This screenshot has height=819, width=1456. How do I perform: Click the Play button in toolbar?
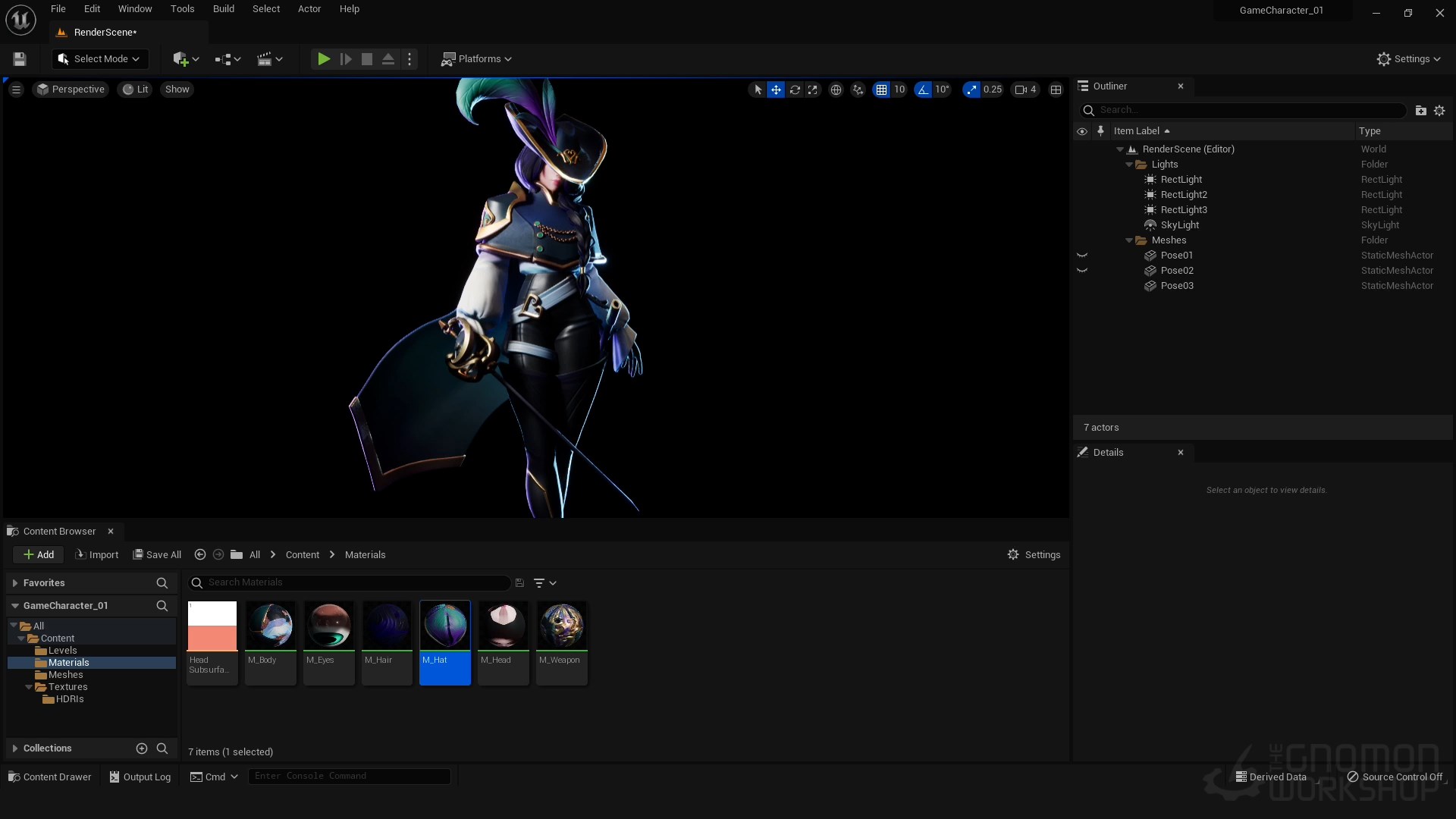[323, 59]
